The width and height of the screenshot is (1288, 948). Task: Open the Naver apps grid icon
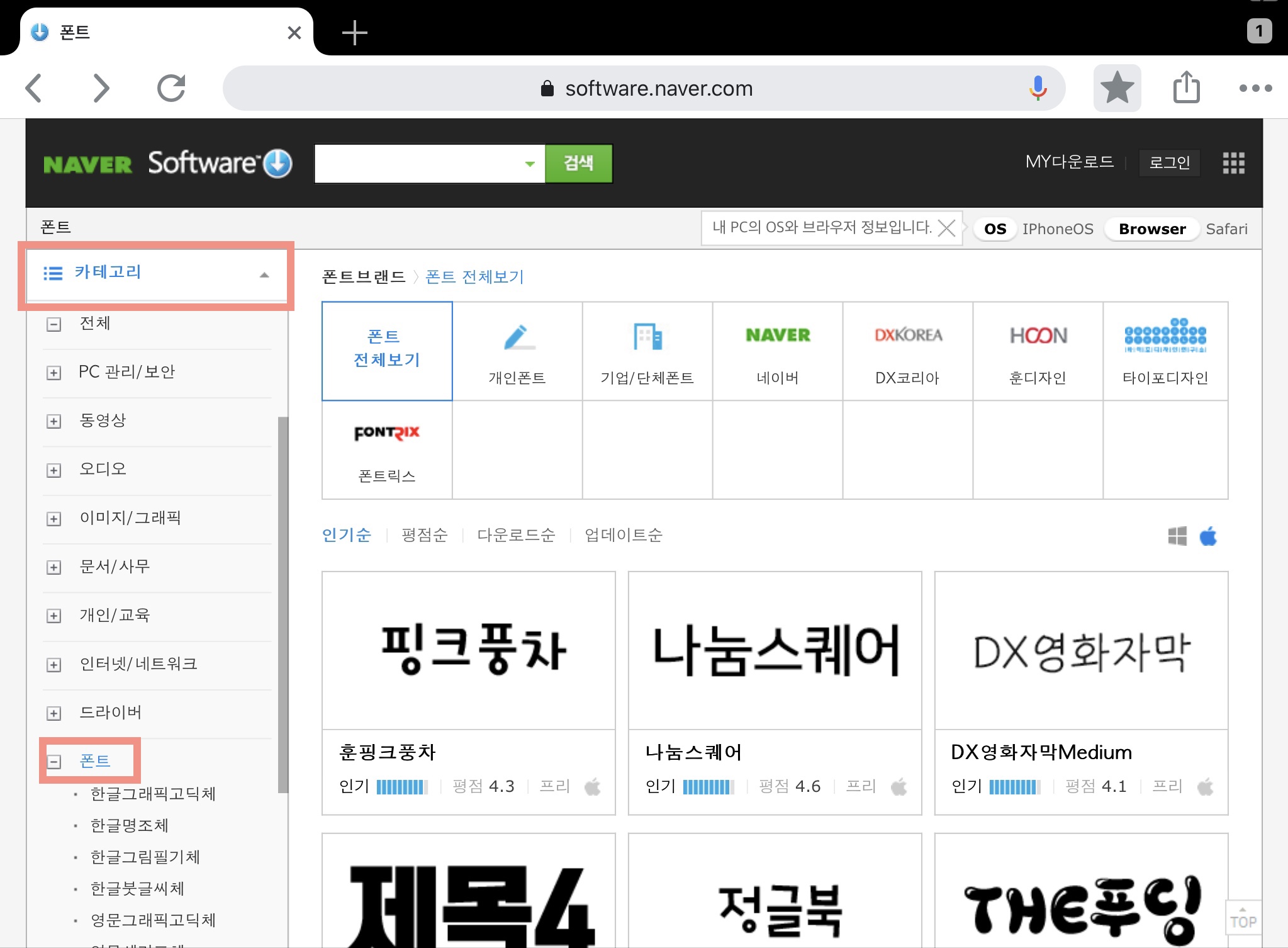(x=1233, y=163)
